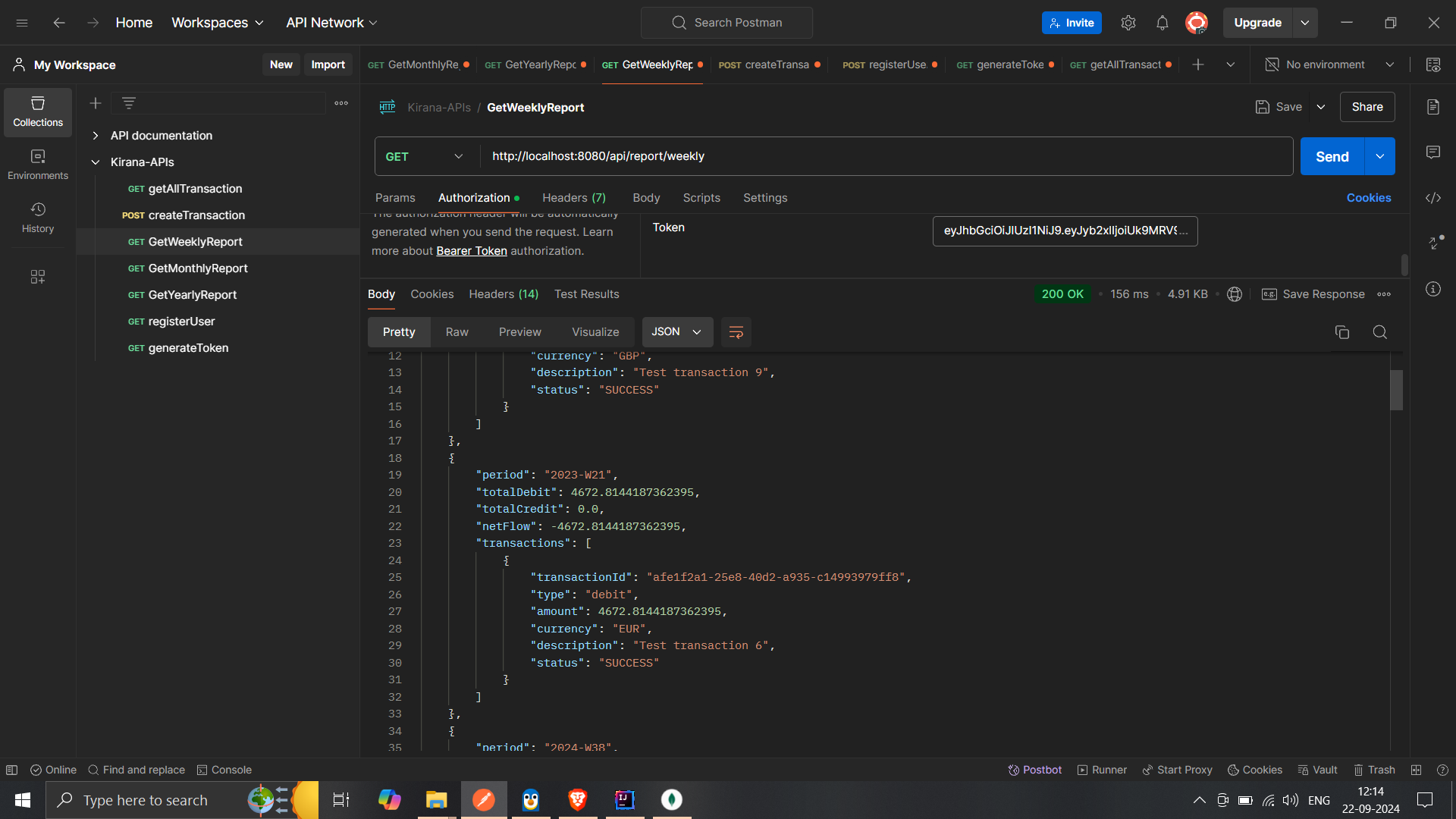Open the Test Results response tab
Screen dimensions: 1456x819
click(586, 294)
